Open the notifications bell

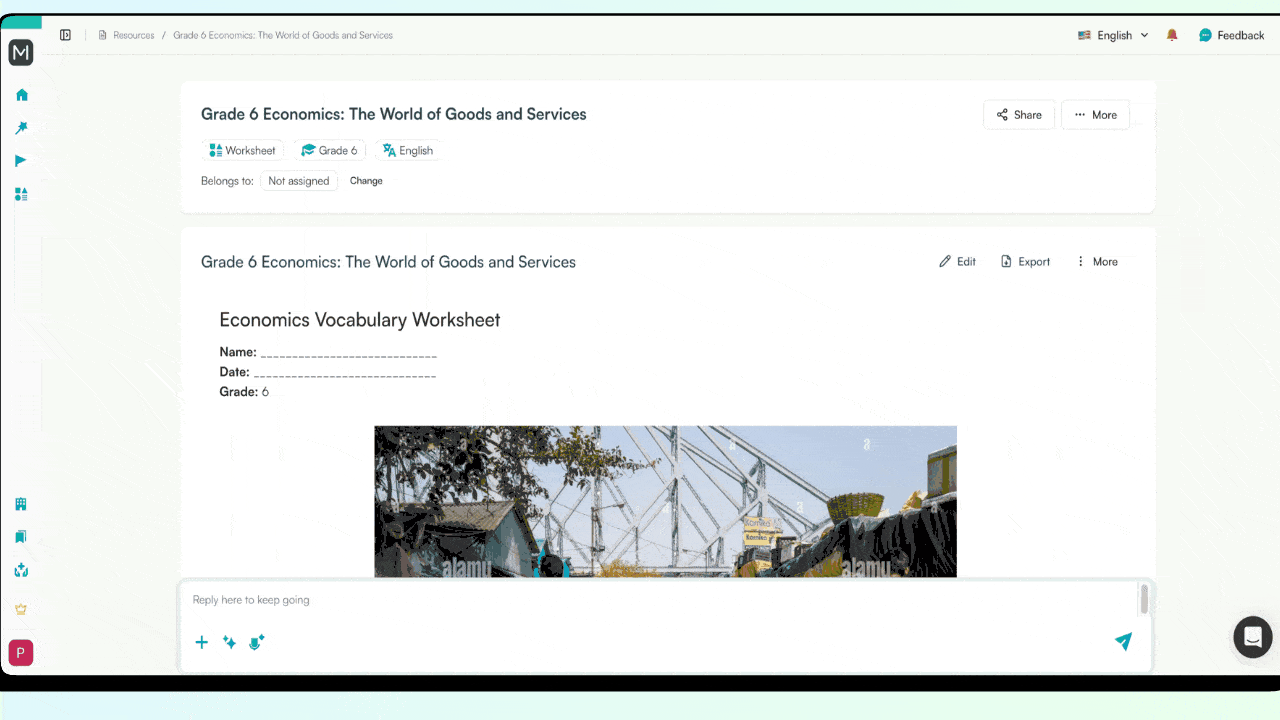[1172, 35]
